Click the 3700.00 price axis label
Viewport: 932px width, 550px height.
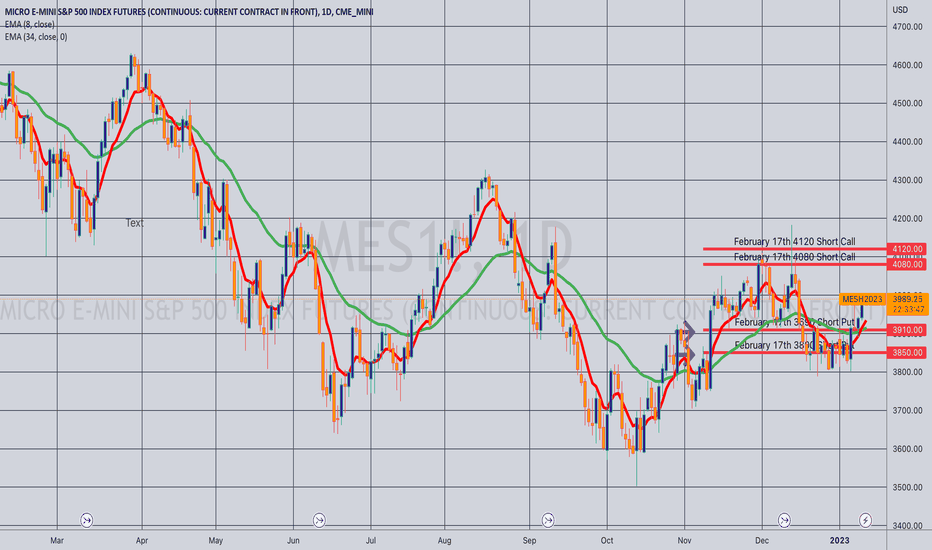907,411
